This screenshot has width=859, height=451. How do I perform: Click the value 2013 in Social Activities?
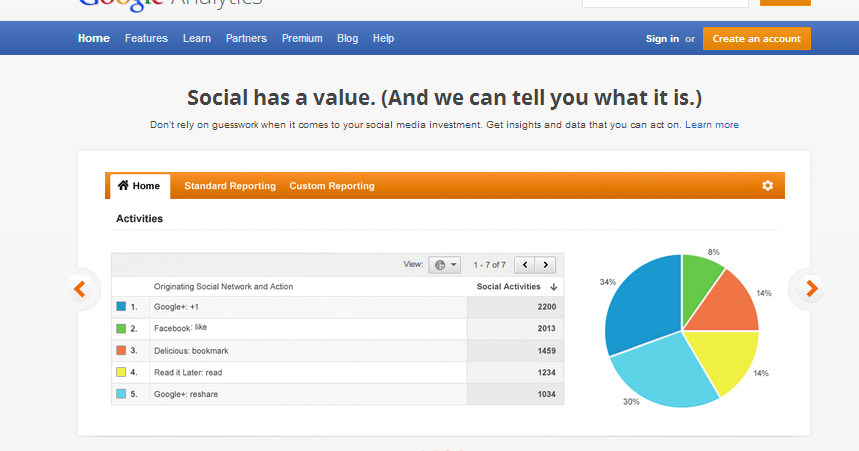(547, 328)
